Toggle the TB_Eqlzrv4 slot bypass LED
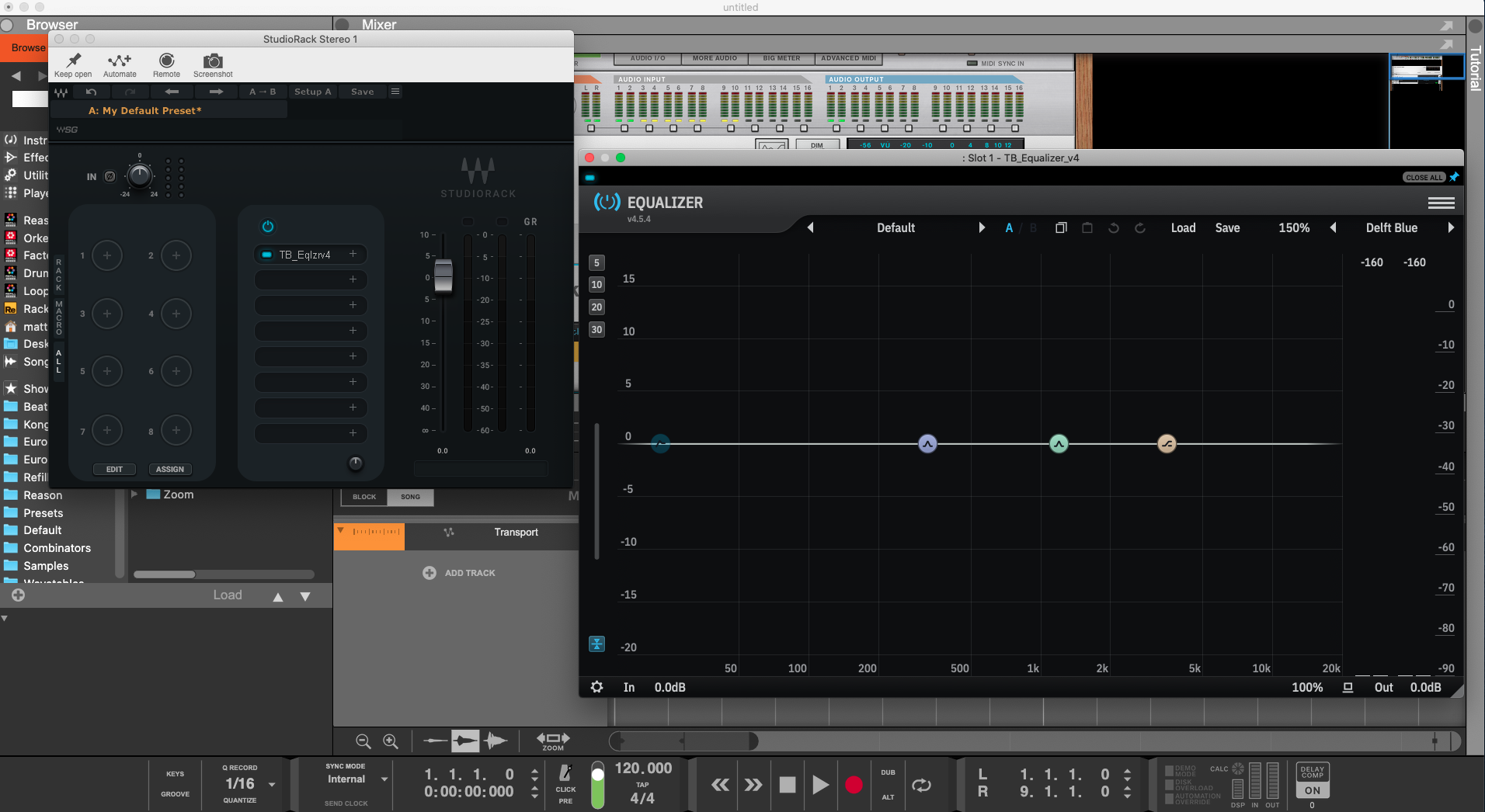 coord(266,255)
